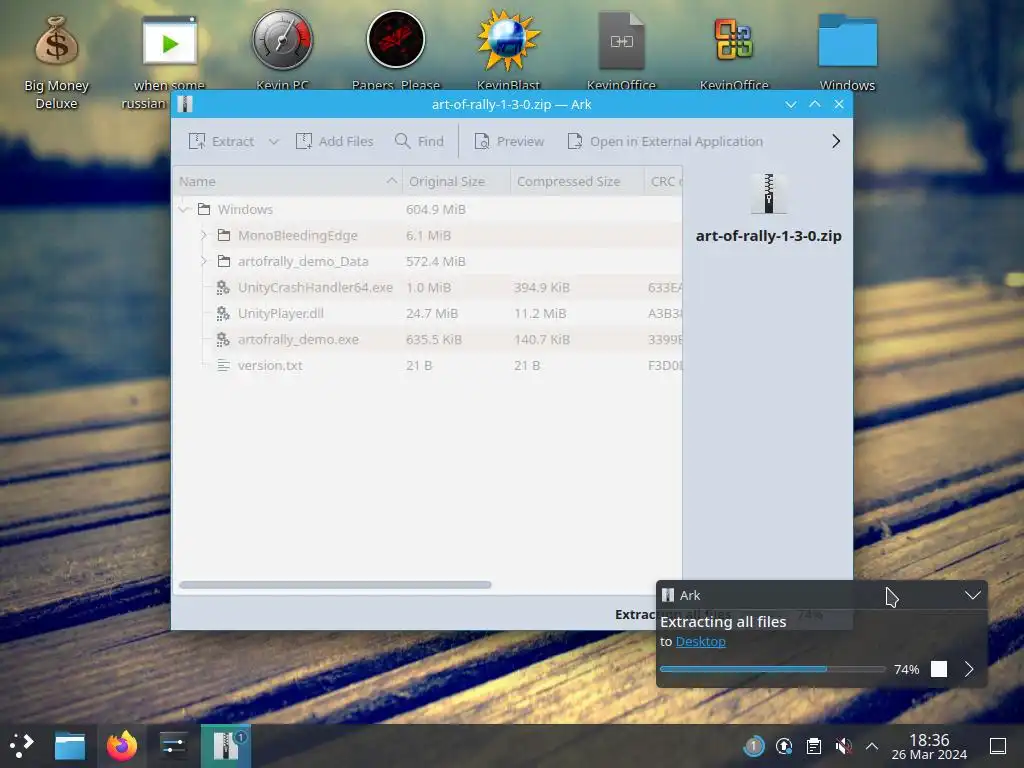This screenshot has height=768, width=1024.
Task: Open the application launcher menu
Action: (x=22, y=746)
